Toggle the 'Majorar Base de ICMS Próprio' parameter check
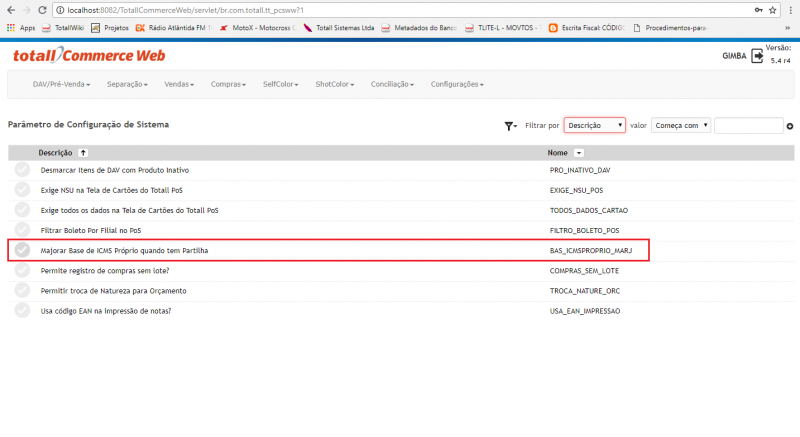Viewport: 800px width, 437px height. [x=22, y=249]
